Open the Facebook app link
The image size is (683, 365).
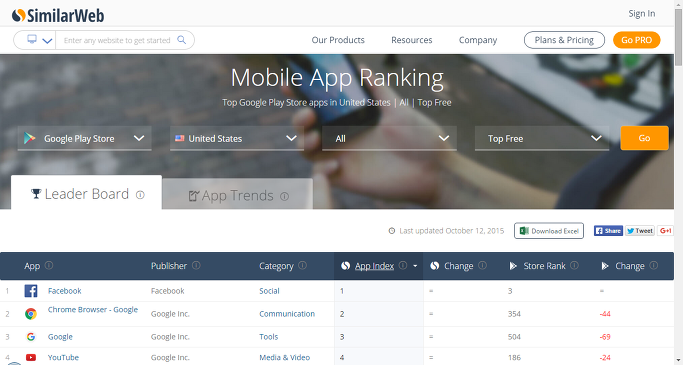(64, 291)
